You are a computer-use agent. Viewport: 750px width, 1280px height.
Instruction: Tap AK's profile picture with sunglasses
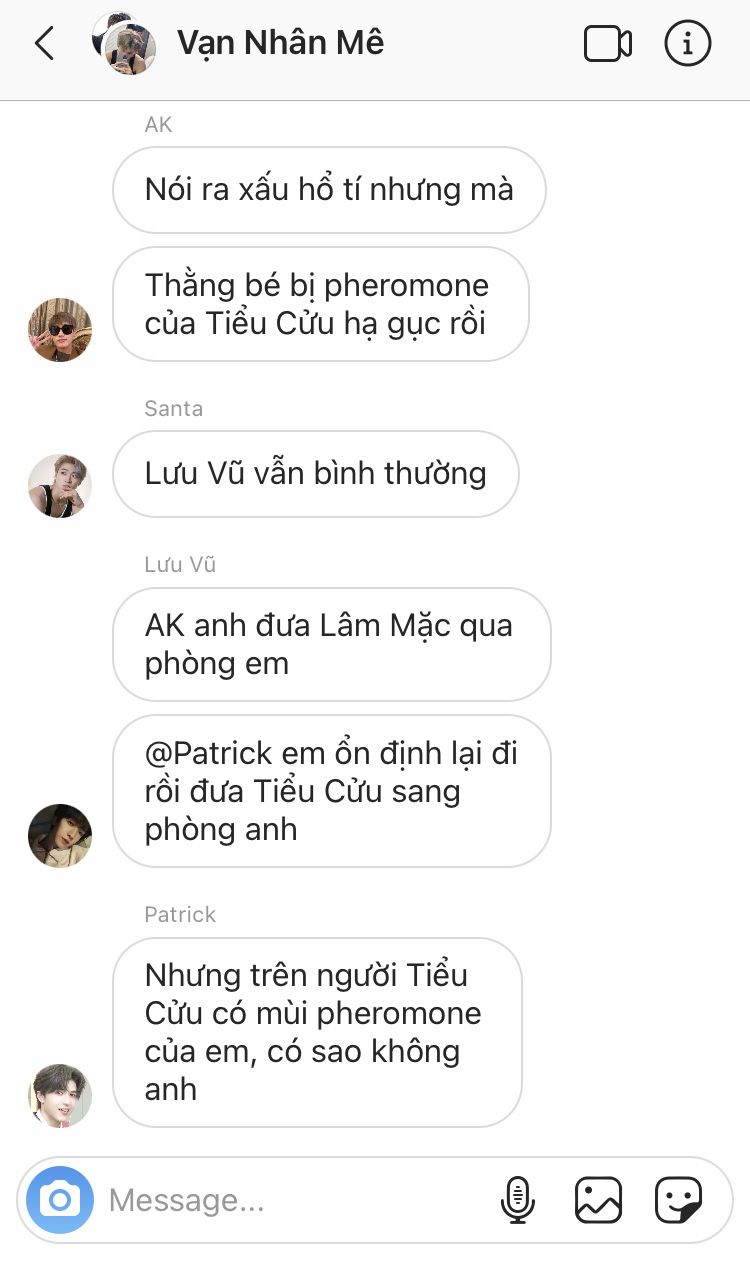[60, 329]
